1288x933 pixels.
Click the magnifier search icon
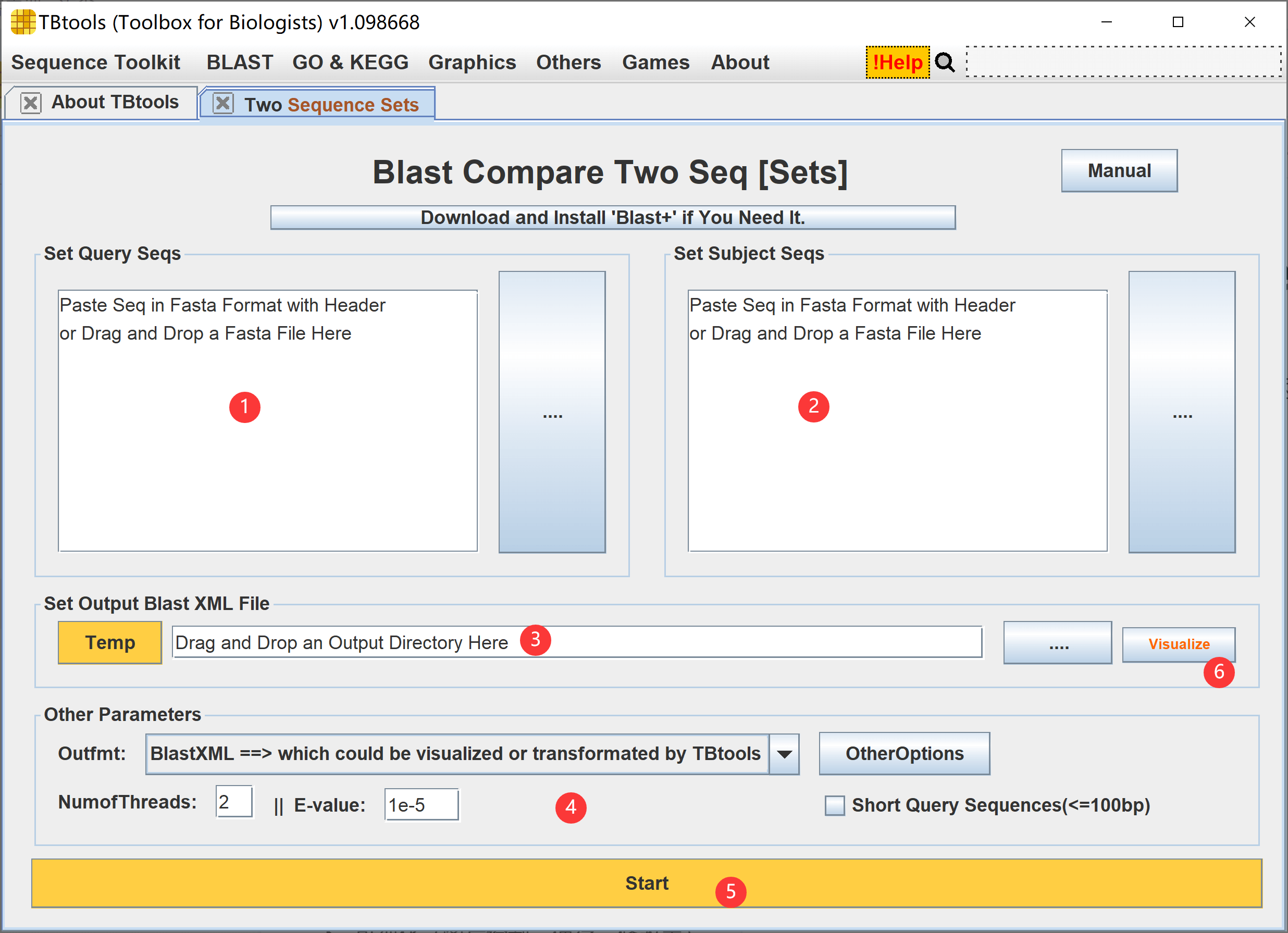point(945,62)
